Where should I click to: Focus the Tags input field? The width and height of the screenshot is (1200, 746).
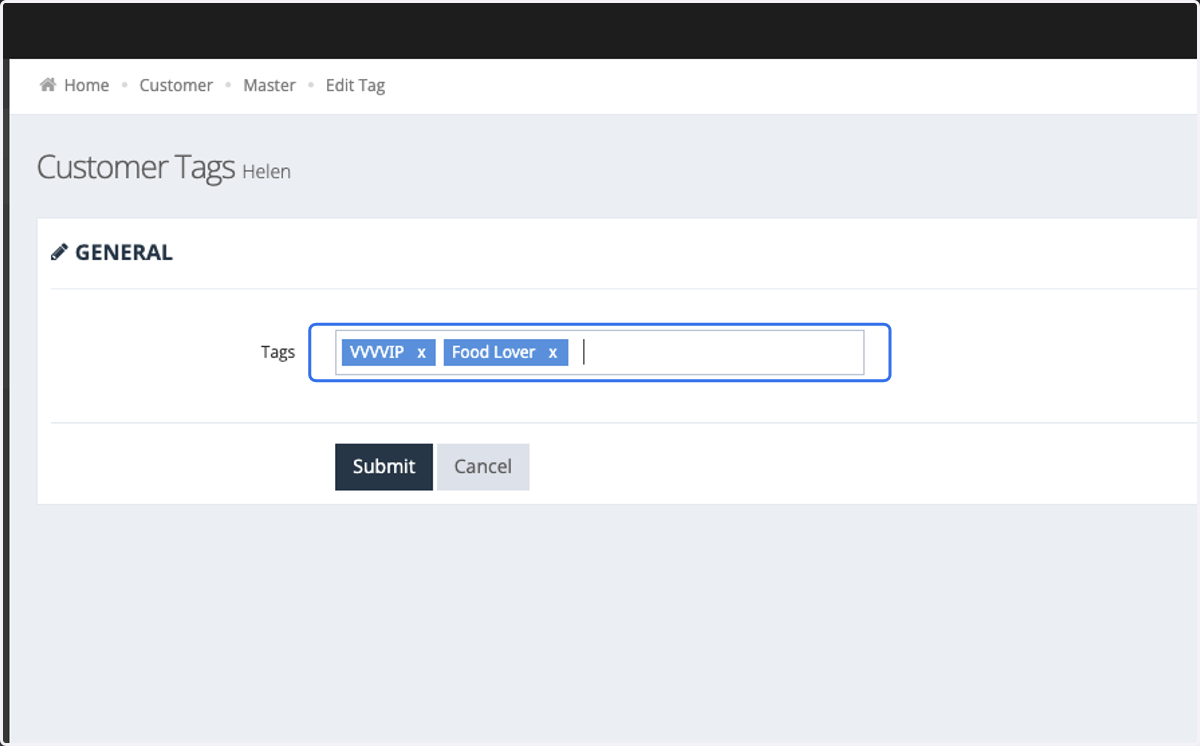(x=599, y=352)
